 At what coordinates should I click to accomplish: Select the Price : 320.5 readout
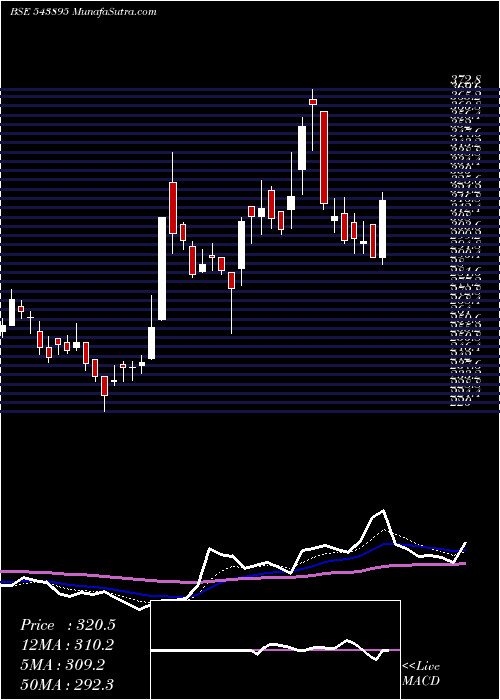pos(68,625)
